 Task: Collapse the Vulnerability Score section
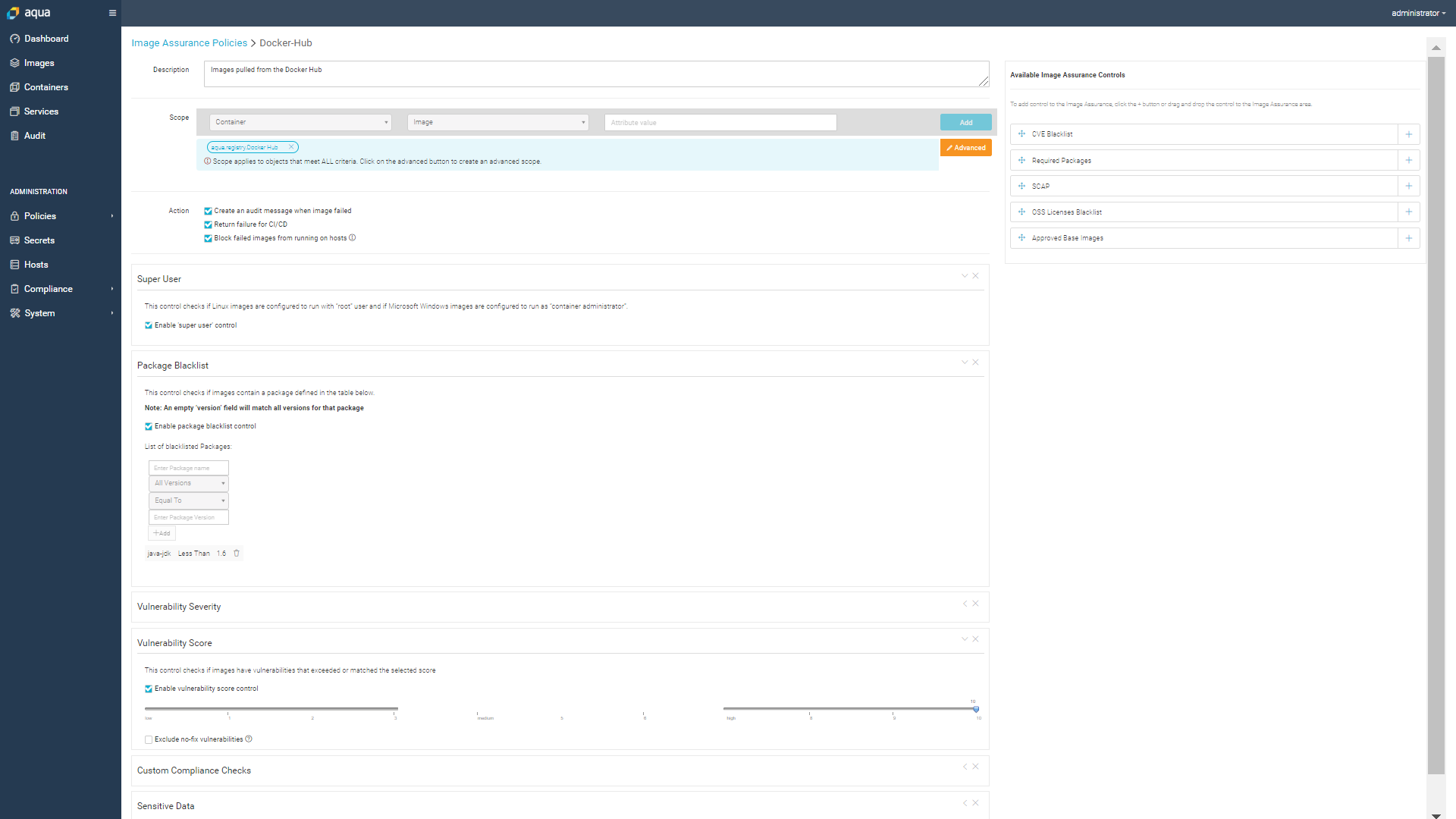coord(965,639)
